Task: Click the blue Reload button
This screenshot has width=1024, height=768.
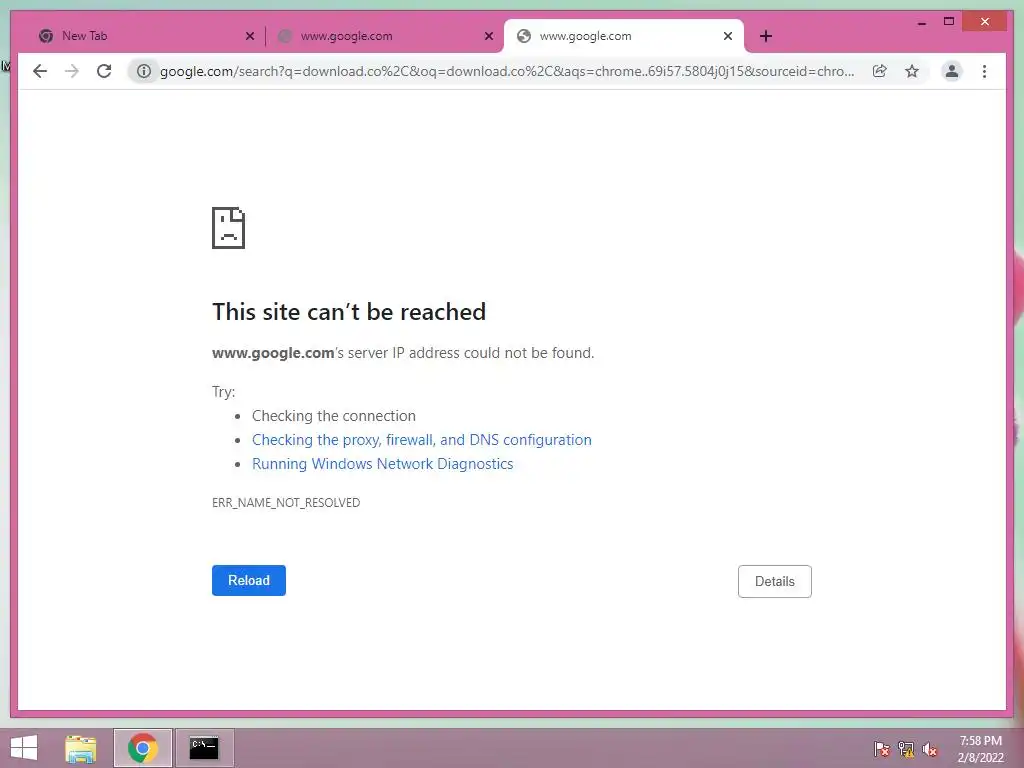Action: (249, 580)
